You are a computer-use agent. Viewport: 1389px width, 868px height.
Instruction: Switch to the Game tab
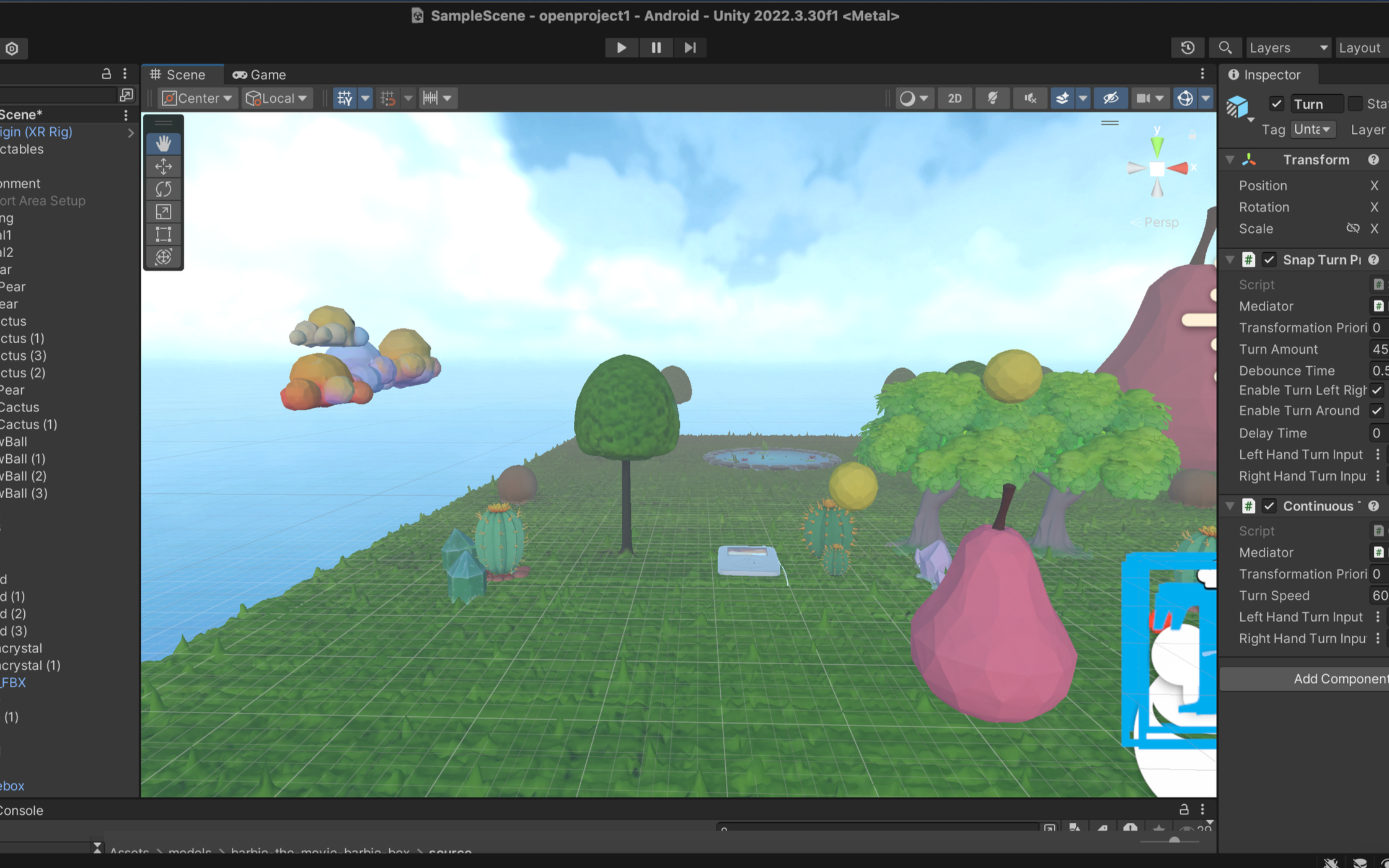click(260, 74)
